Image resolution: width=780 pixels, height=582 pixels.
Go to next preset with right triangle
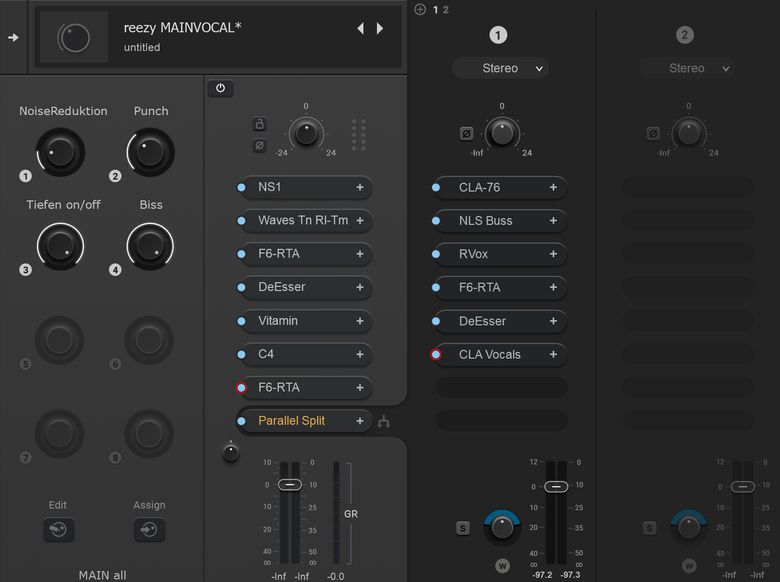[x=380, y=28]
